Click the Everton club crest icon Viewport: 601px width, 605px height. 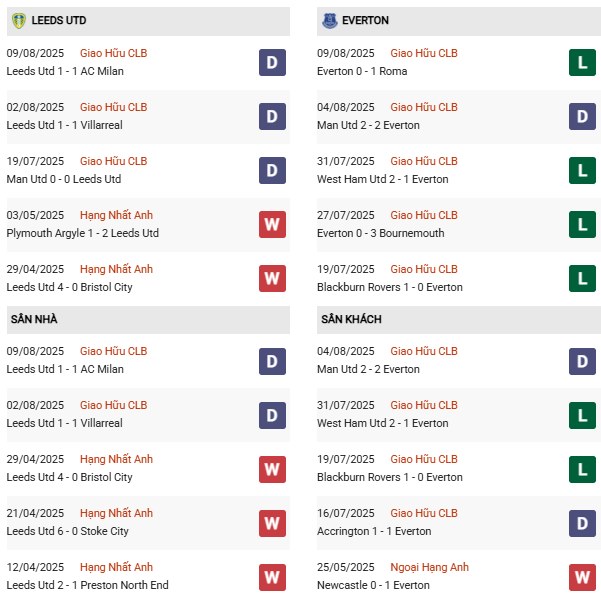coord(330,20)
